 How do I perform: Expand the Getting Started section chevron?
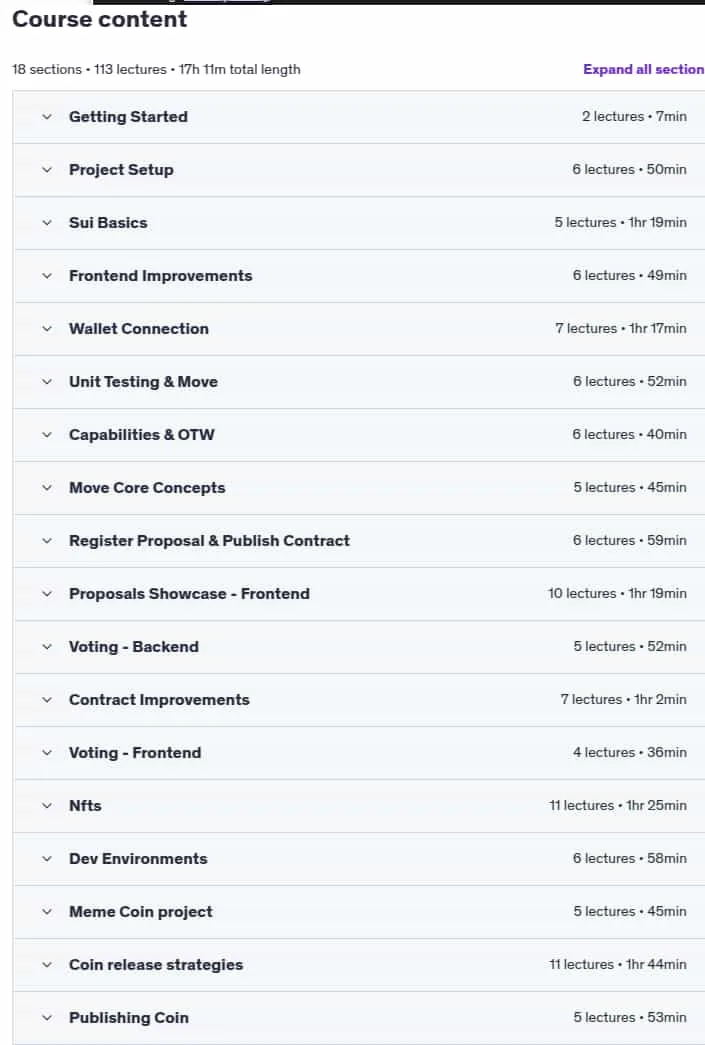tap(47, 117)
